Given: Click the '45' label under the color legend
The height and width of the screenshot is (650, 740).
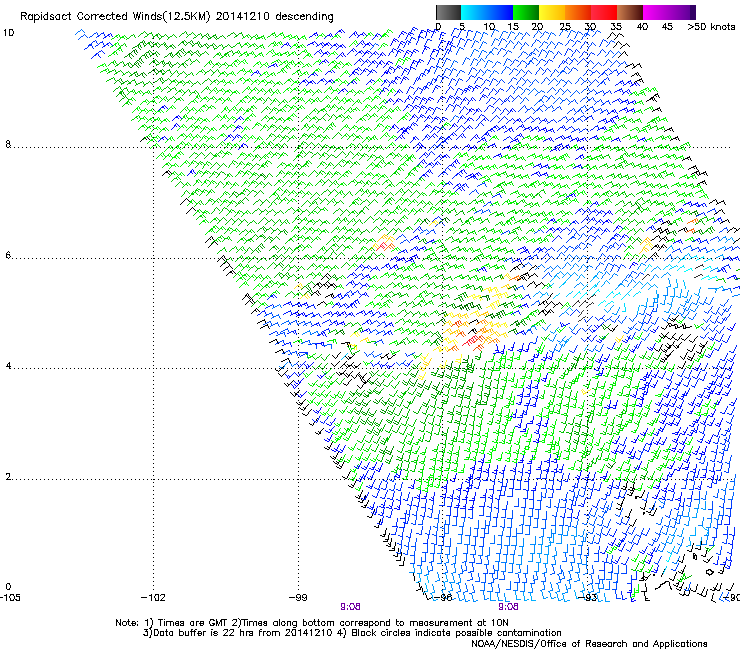Looking at the screenshot, I should [x=667, y=26].
